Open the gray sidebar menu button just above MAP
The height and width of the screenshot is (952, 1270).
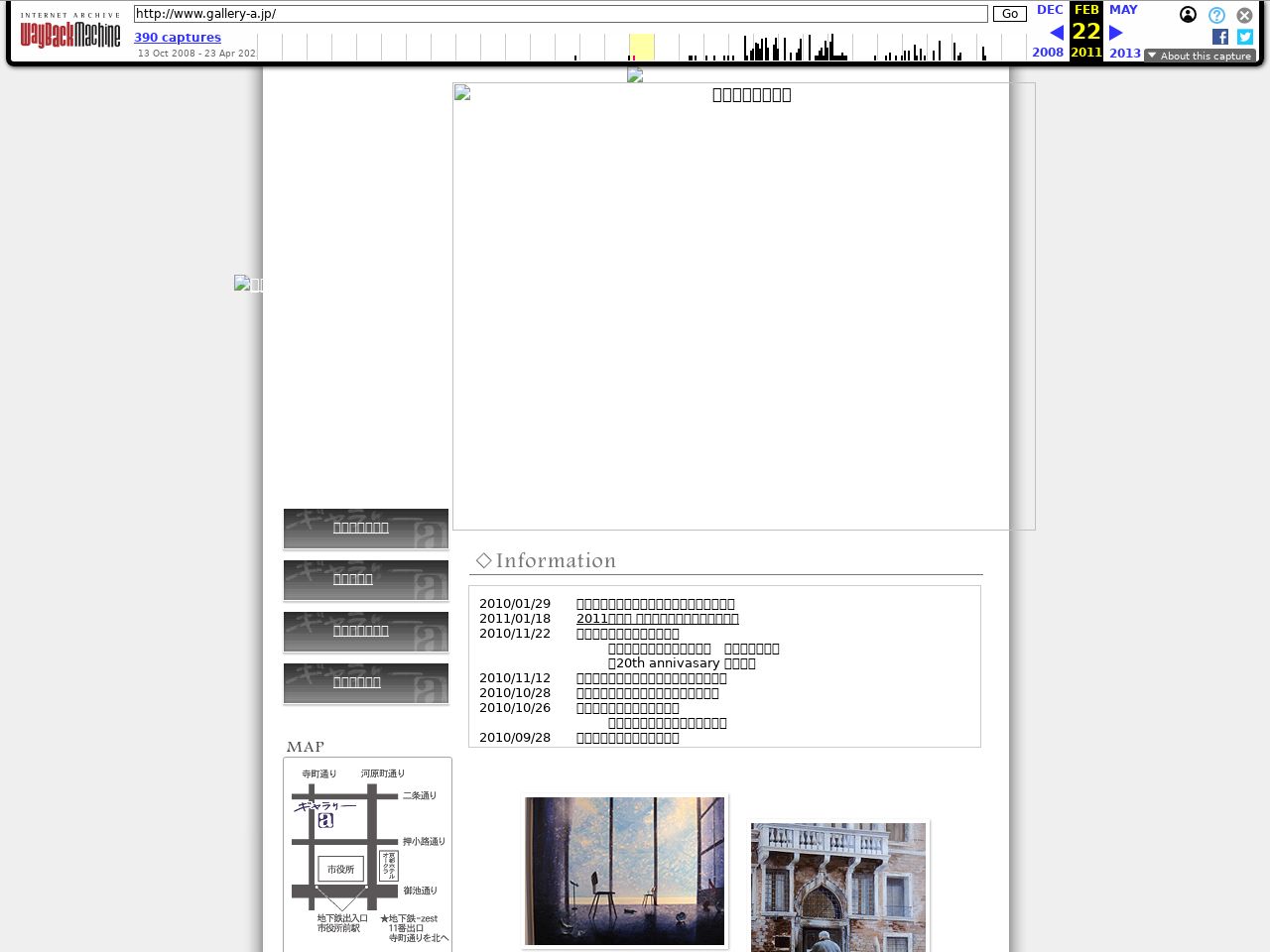point(366,683)
